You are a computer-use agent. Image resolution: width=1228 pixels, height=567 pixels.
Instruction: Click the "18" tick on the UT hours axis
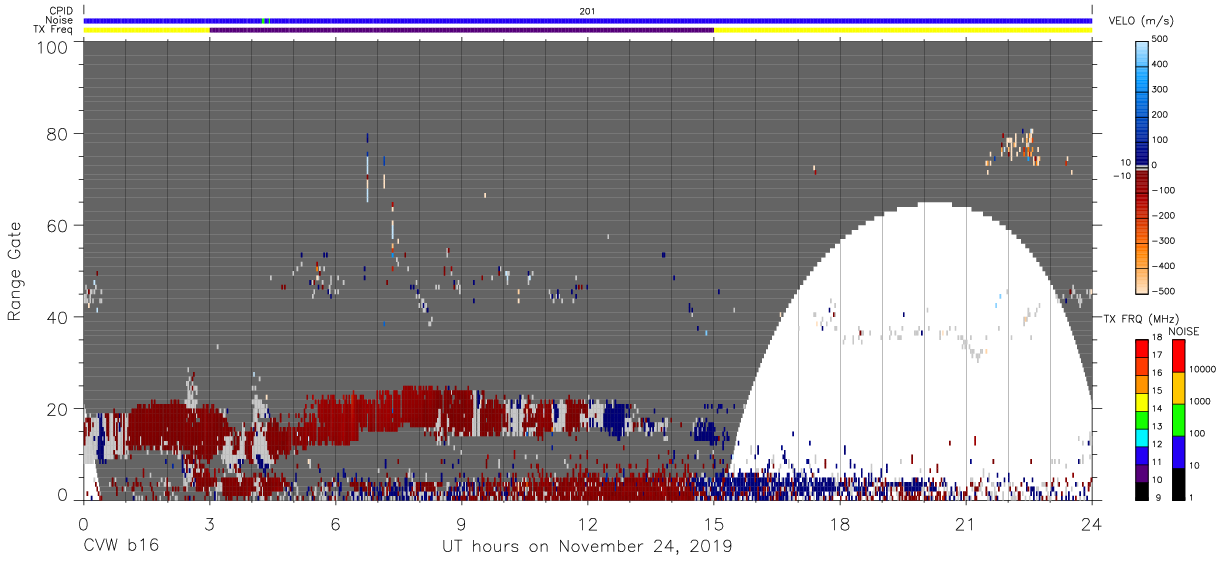coord(840,523)
